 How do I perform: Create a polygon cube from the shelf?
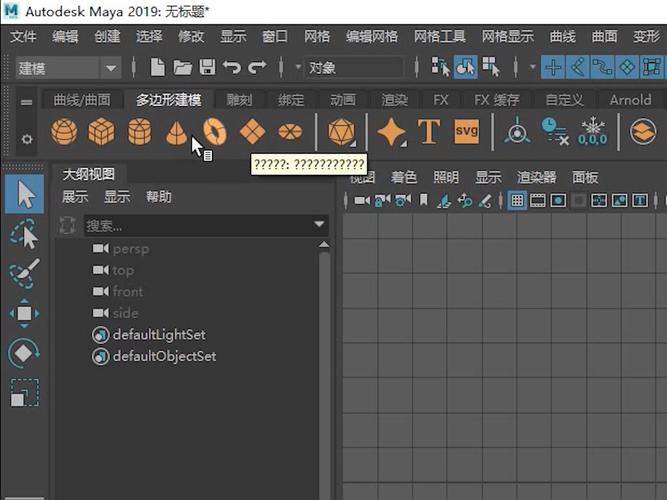(x=101, y=132)
